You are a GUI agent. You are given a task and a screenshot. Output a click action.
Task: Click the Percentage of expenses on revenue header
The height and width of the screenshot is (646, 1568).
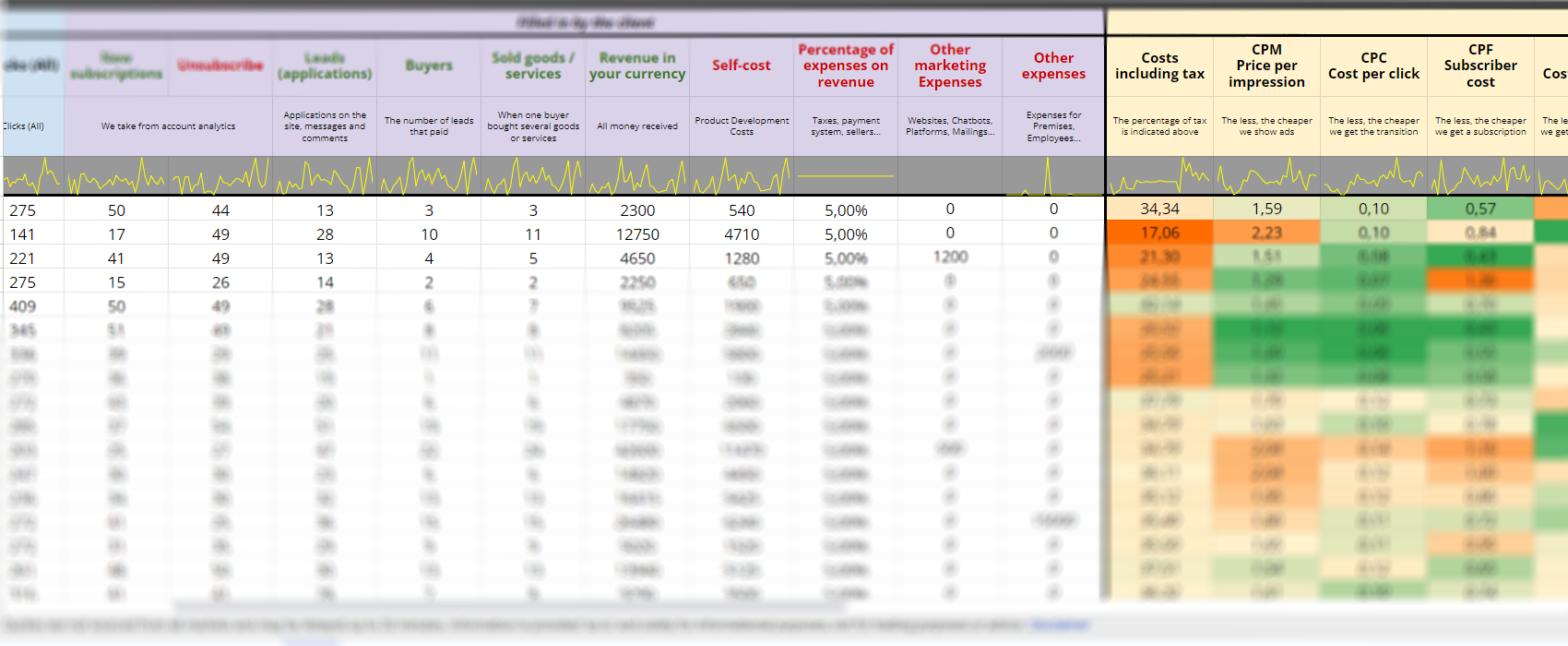pos(846,66)
